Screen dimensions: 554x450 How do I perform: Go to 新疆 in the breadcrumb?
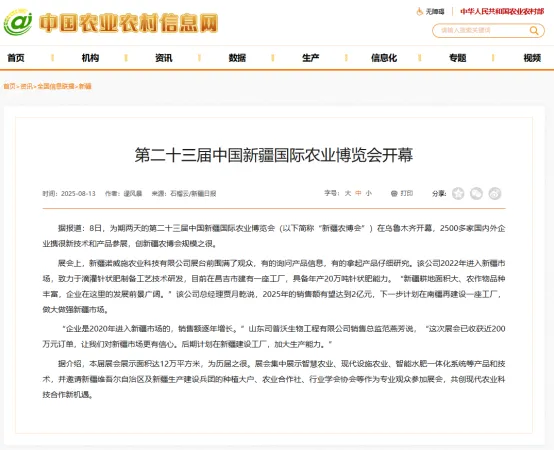pyautogui.click(x=85, y=86)
